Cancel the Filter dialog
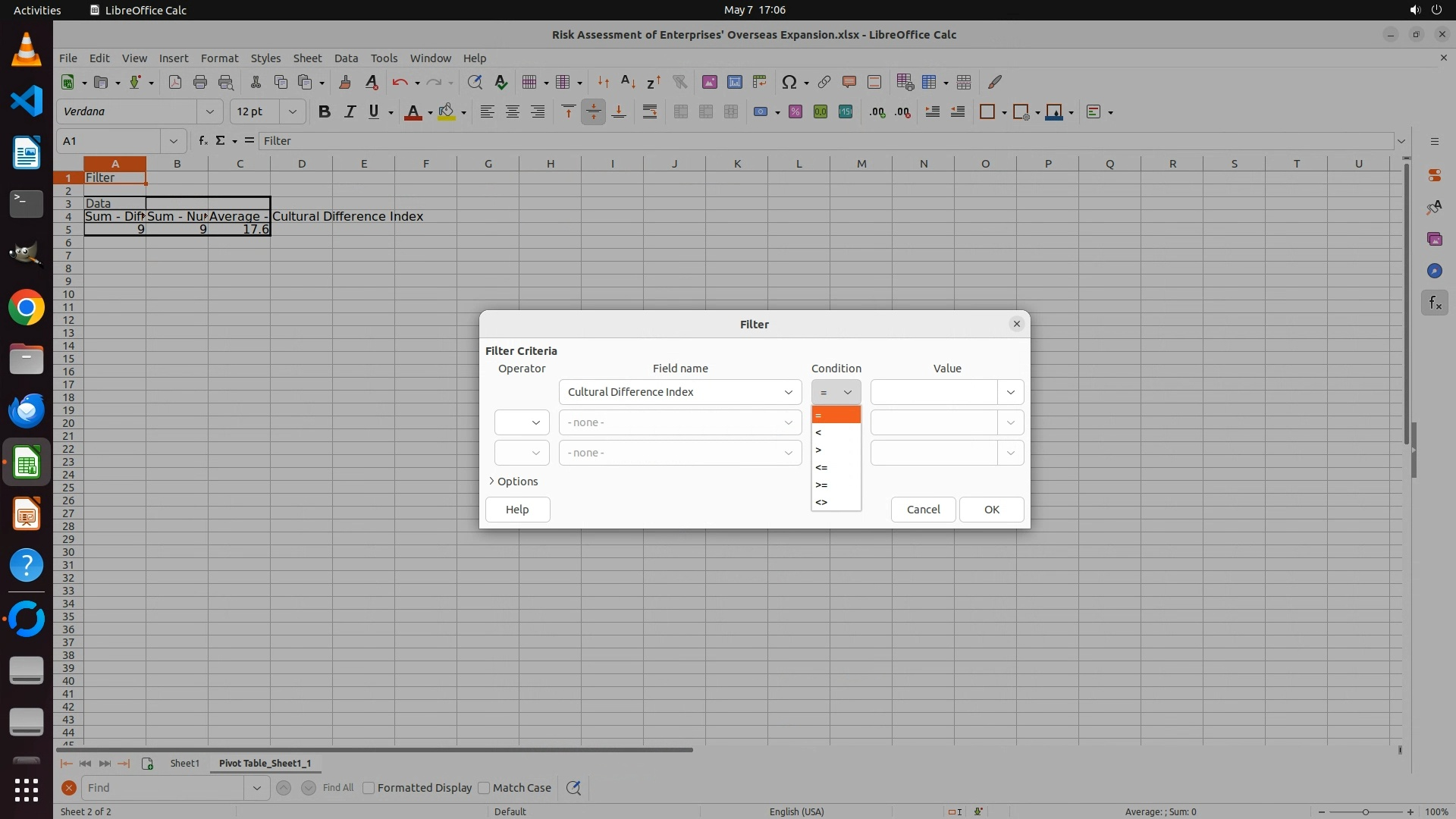The width and height of the screenshot is (1456, 819). point(923,510)
